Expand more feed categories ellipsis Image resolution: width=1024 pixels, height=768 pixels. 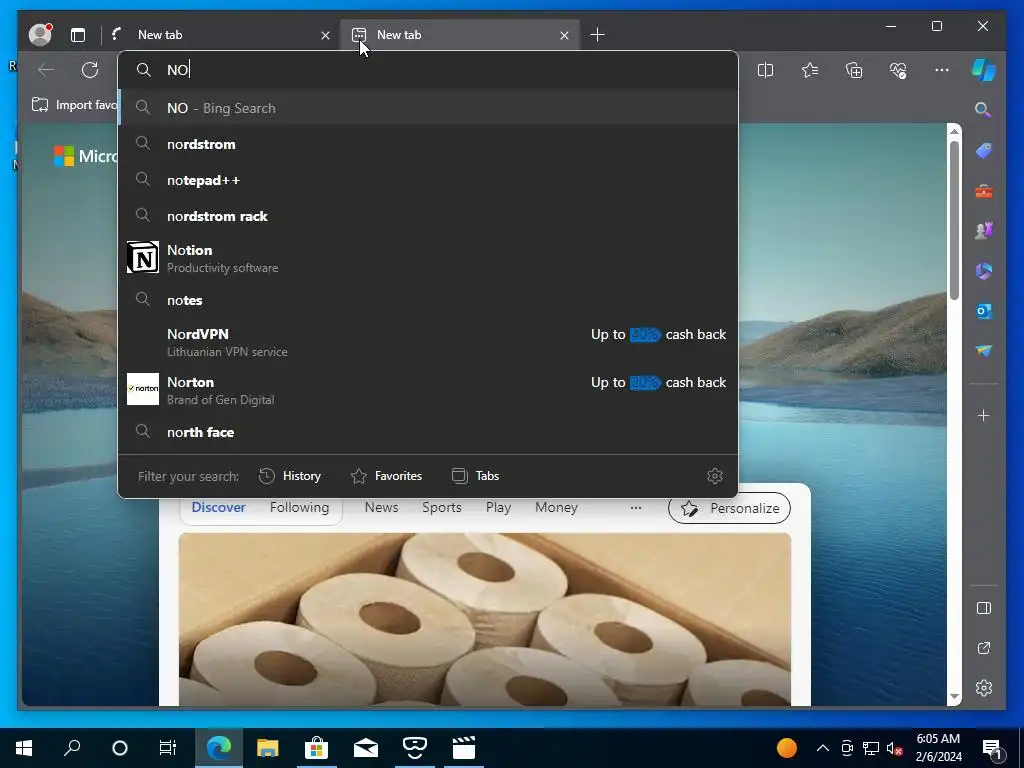coord(635,507)
